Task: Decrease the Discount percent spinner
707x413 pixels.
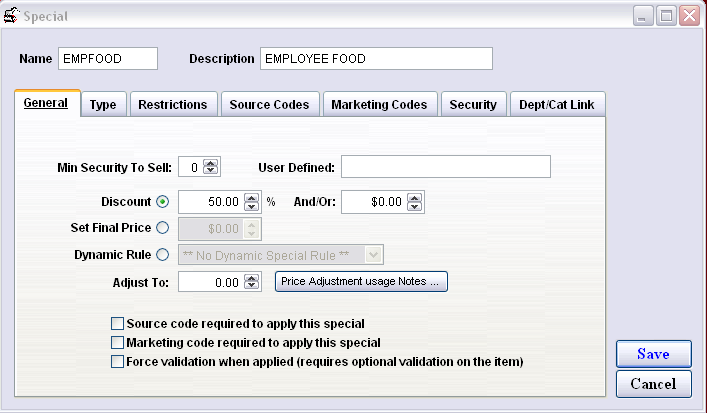Action: click(252, 206)
